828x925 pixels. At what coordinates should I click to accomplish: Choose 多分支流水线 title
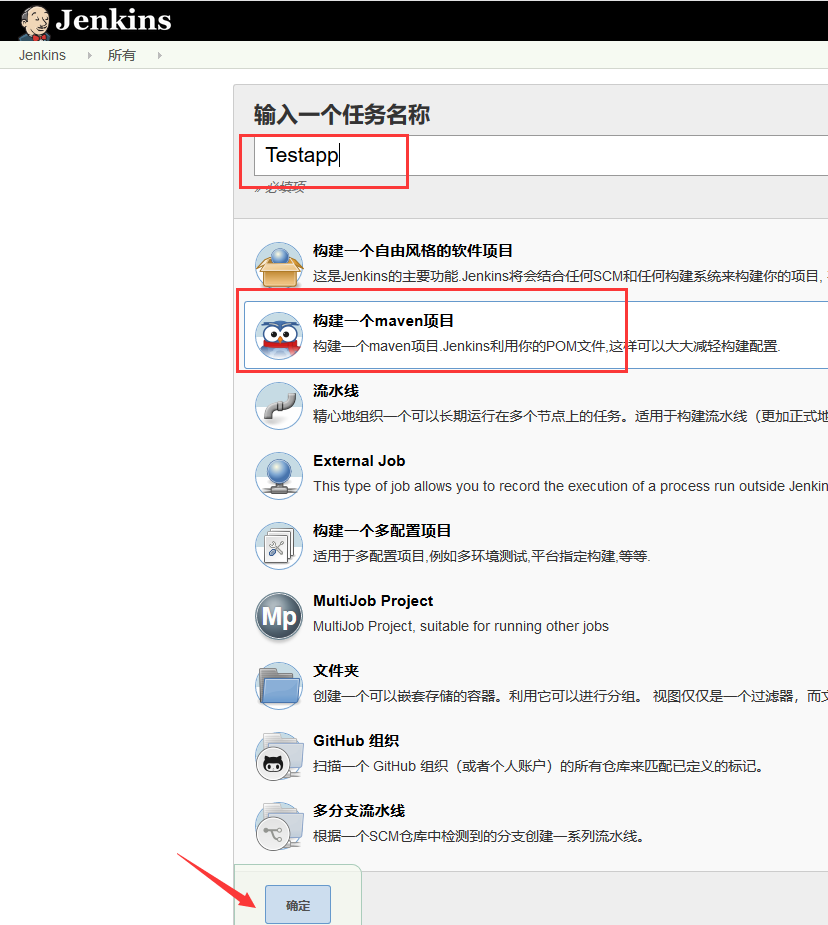tap(359, 811)
